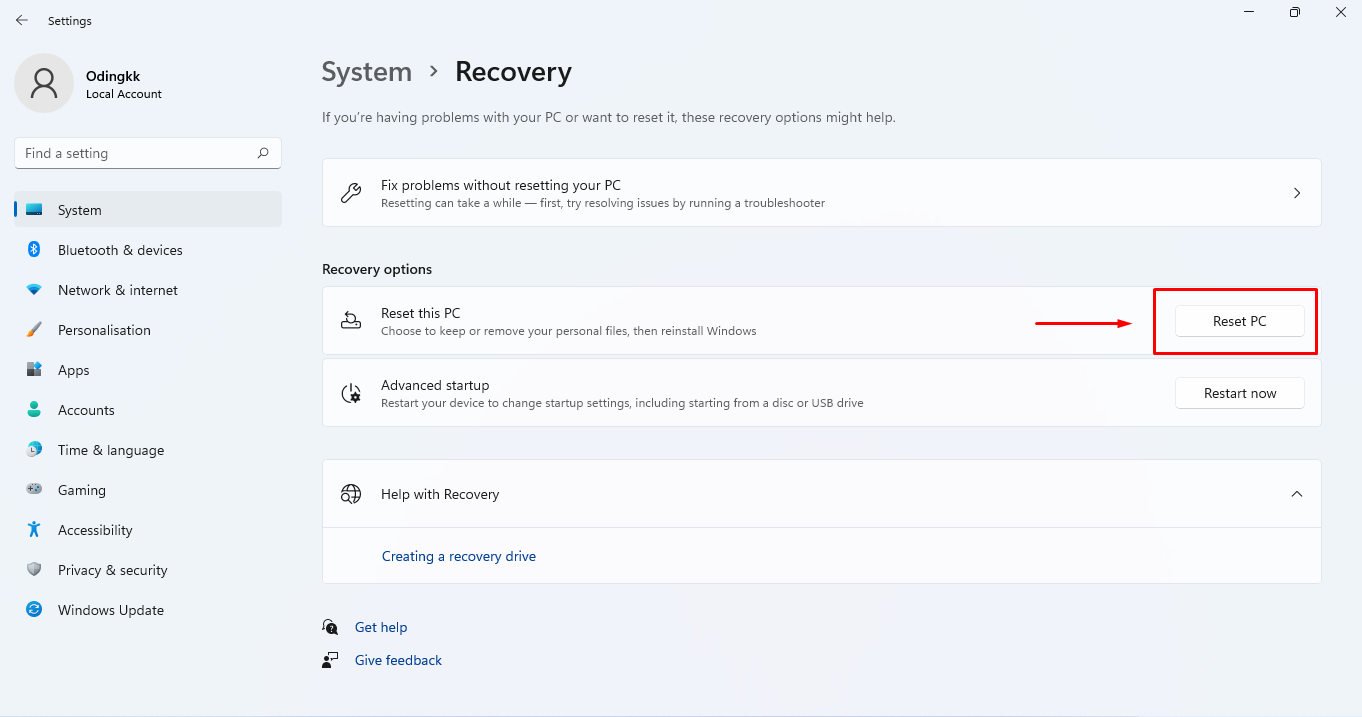
Task: Collapse the Help with Recovery section
Action: pyautogui.click(x=1297, y=493)
